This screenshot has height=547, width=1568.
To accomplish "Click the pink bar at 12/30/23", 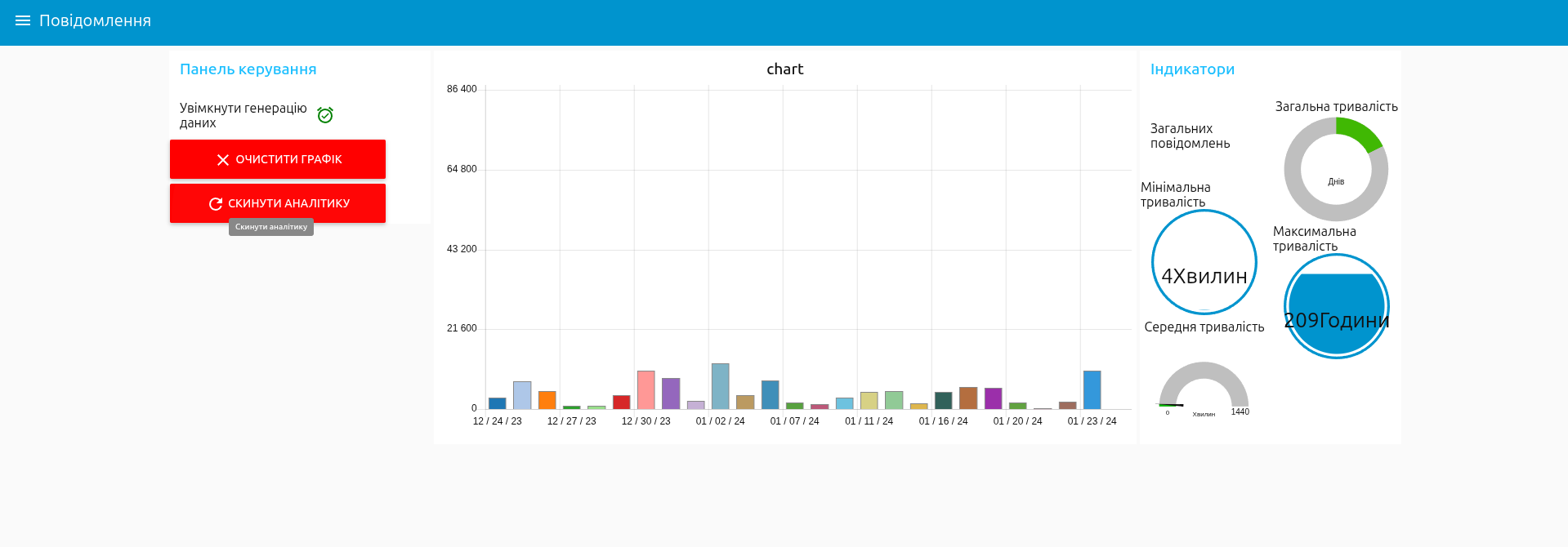I will point(646,389).
